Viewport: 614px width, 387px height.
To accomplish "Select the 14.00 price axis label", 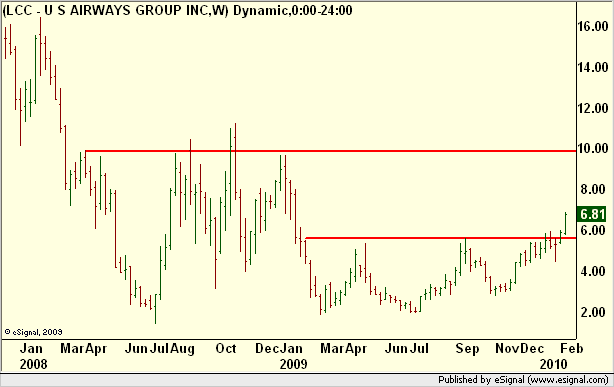I will coord(593,67).
